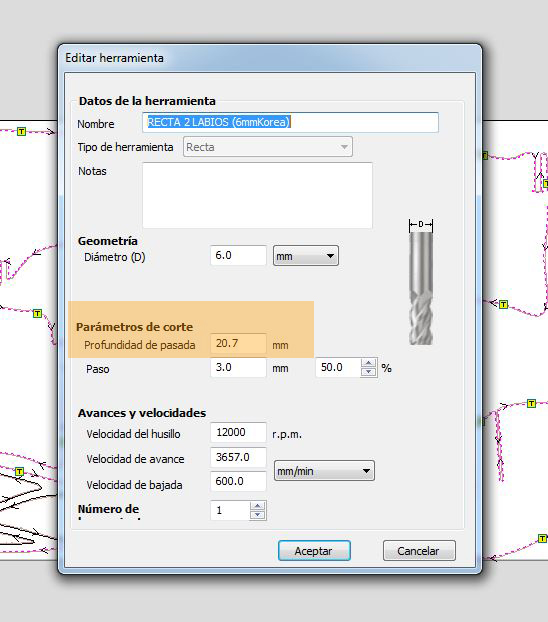Decrease tool number with down arrow
The width and height of the screenshot is (548, 622).
click(258, 515)
